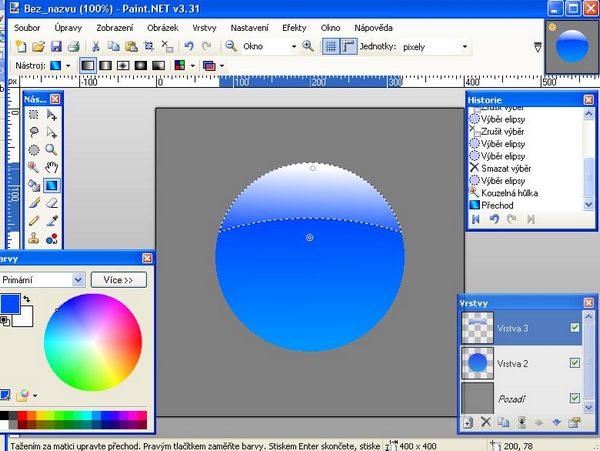This screenshot has width=600, height=451.
Task: Select the Magic Wand tool in toolbox
Action: pos(33,167)
